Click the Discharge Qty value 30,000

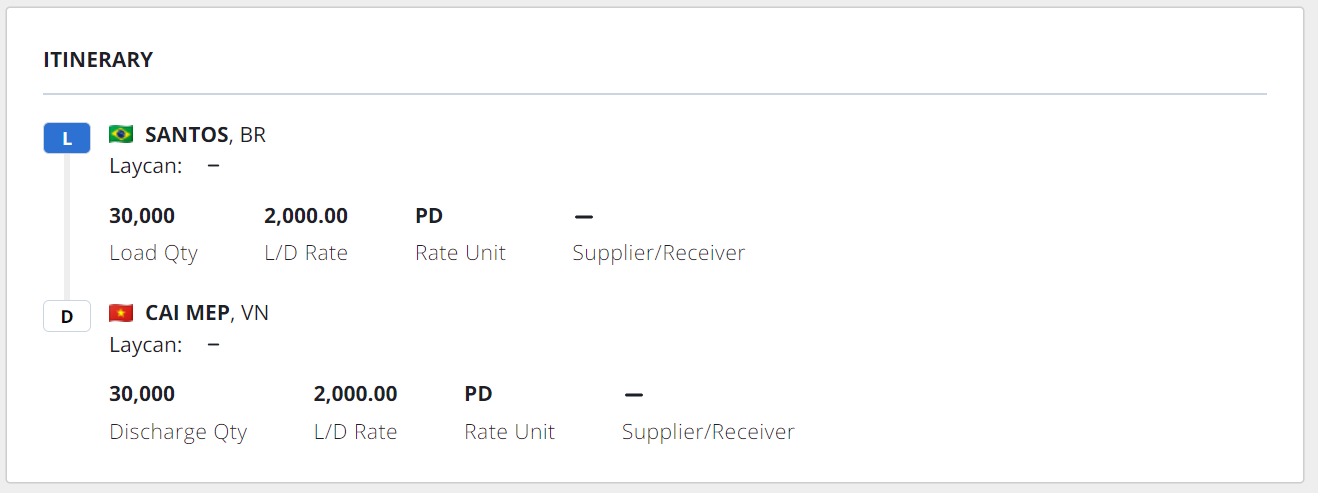[x=142, y=394]
